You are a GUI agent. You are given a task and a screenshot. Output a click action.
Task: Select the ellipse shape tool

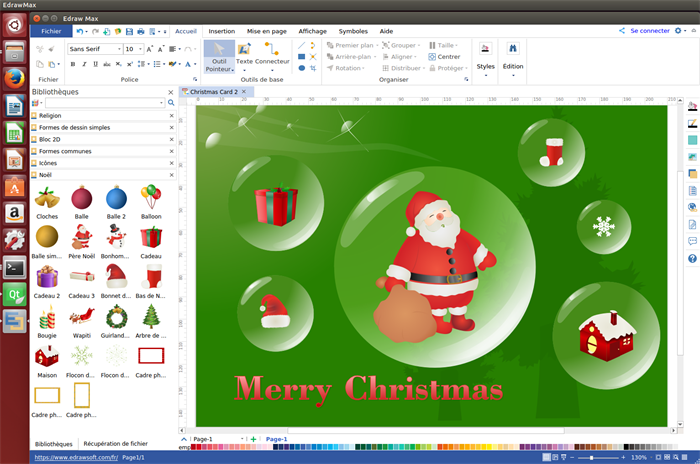click(x=301, y=68)
